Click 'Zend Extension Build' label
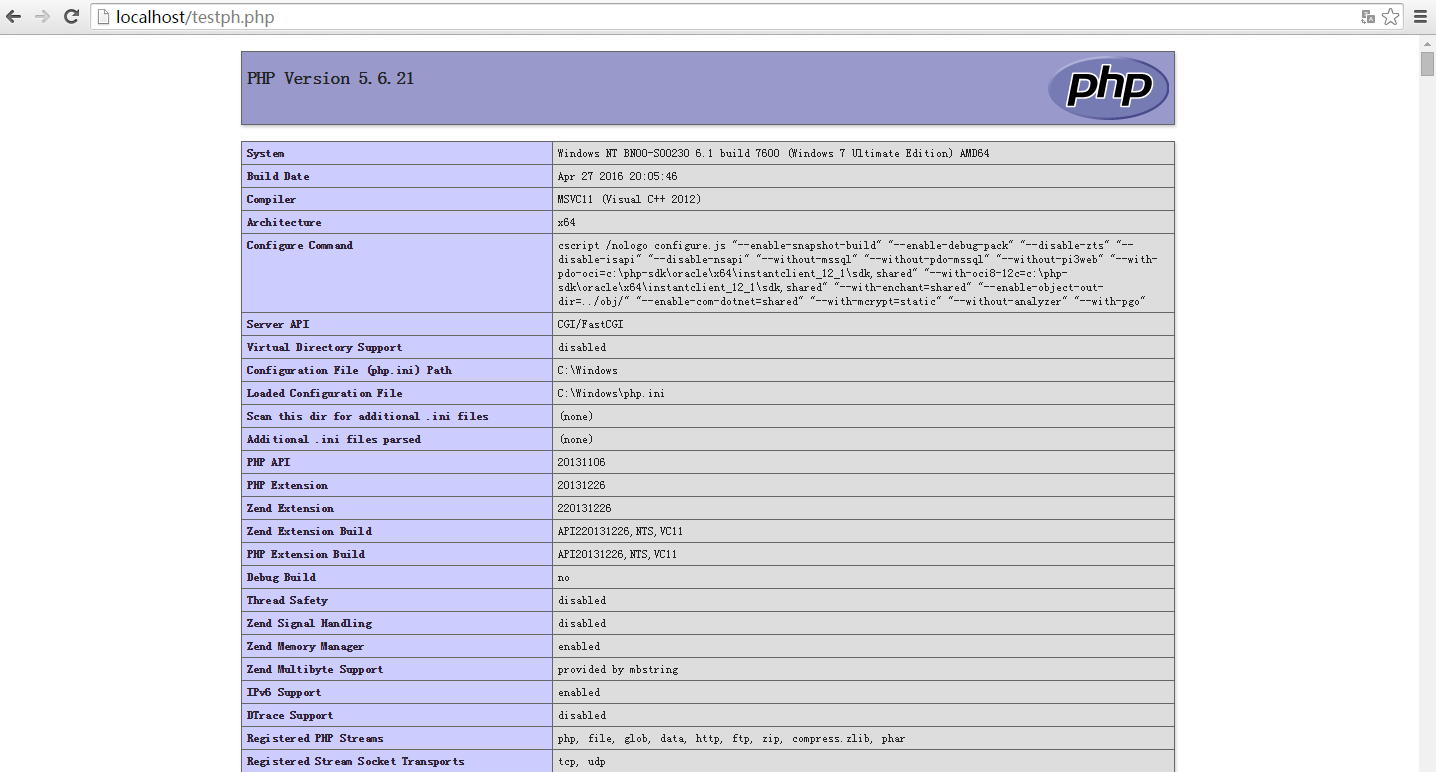 309,531
